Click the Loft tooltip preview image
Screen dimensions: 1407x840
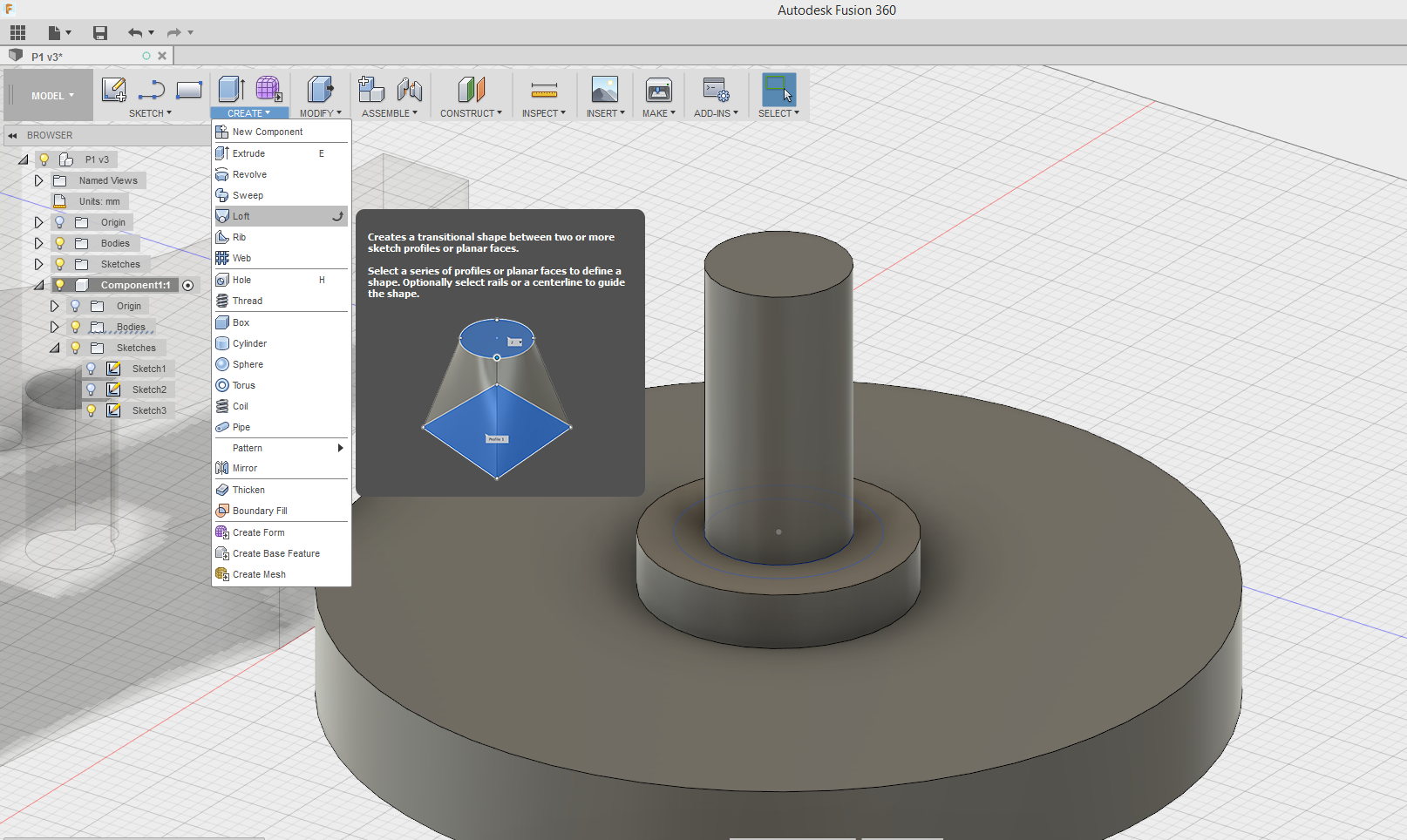(497, 399)
